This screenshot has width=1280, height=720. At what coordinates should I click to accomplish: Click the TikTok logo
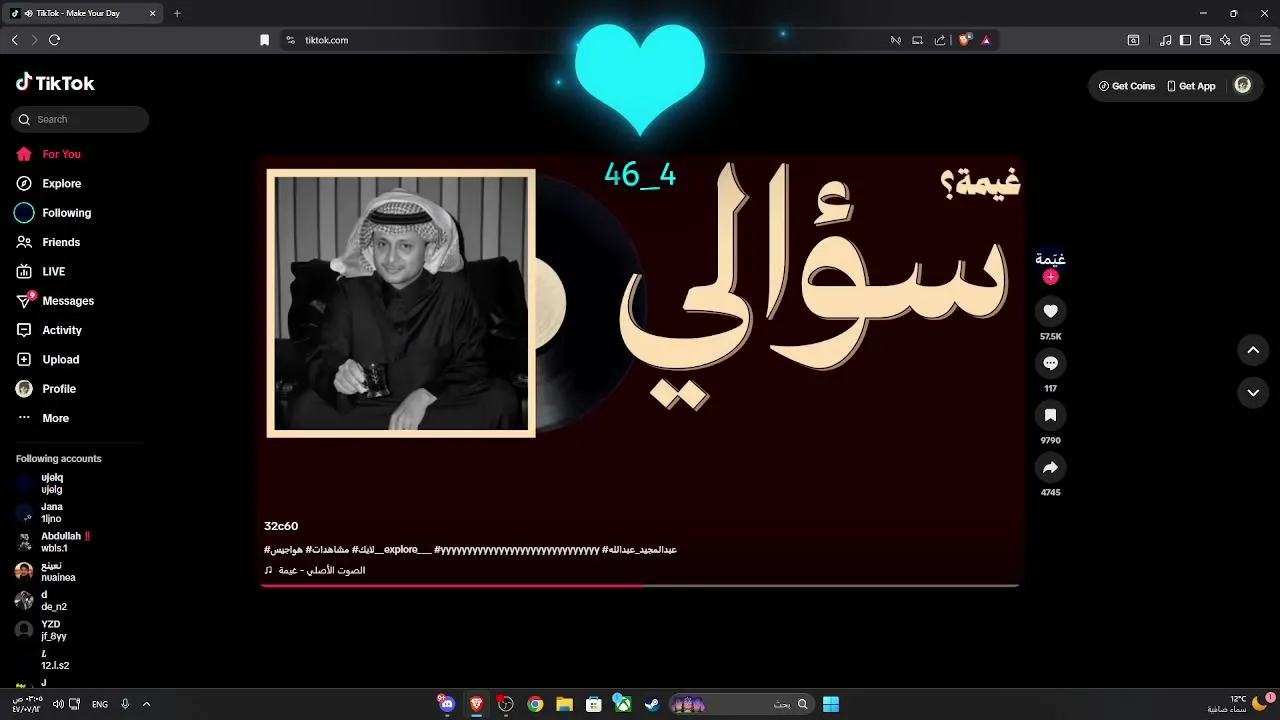(x=55, y=83)
